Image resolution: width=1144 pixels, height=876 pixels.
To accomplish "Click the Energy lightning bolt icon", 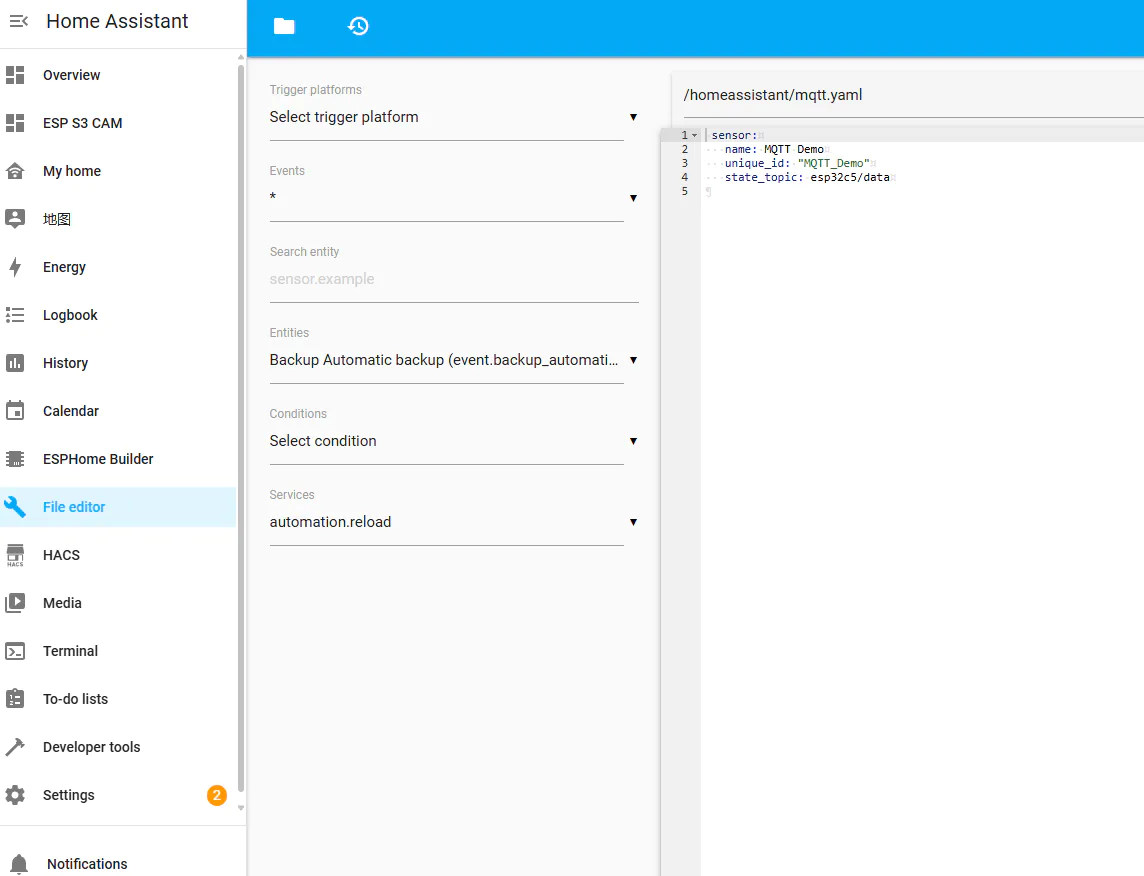I will point(15,267).
